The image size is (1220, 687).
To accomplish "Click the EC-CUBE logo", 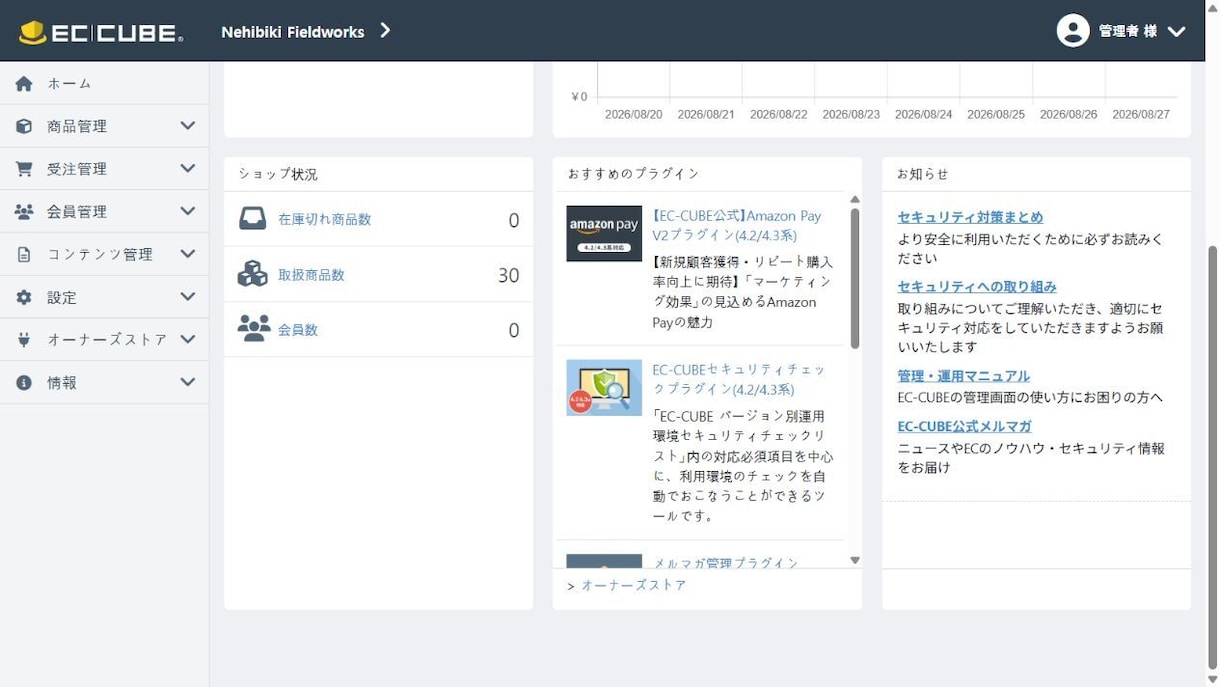I will [101, 32].
